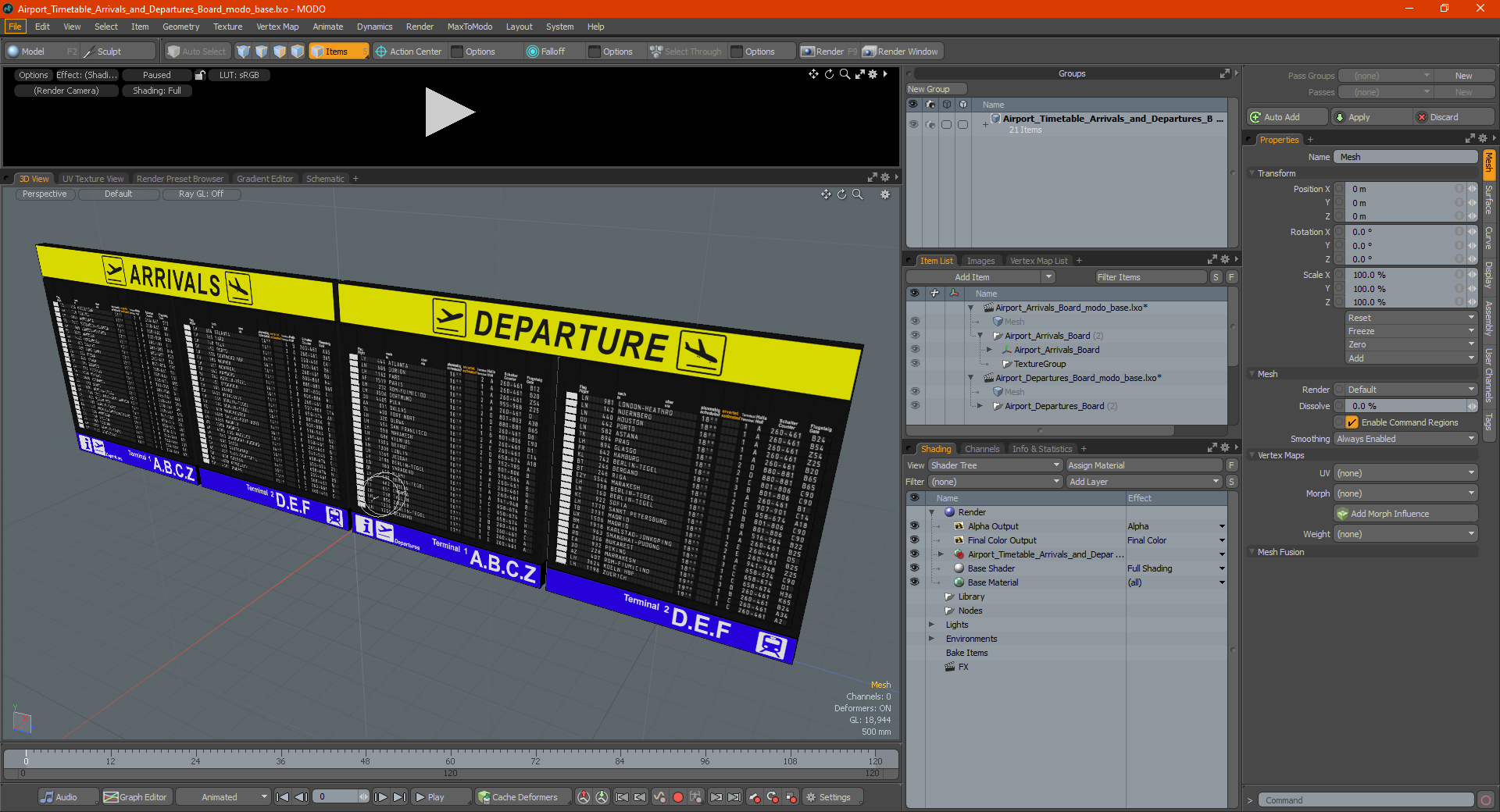The height and width of the screenshot is (812, 1500).
Task: Click the Apply button
Action: [x=1370, y=117]
